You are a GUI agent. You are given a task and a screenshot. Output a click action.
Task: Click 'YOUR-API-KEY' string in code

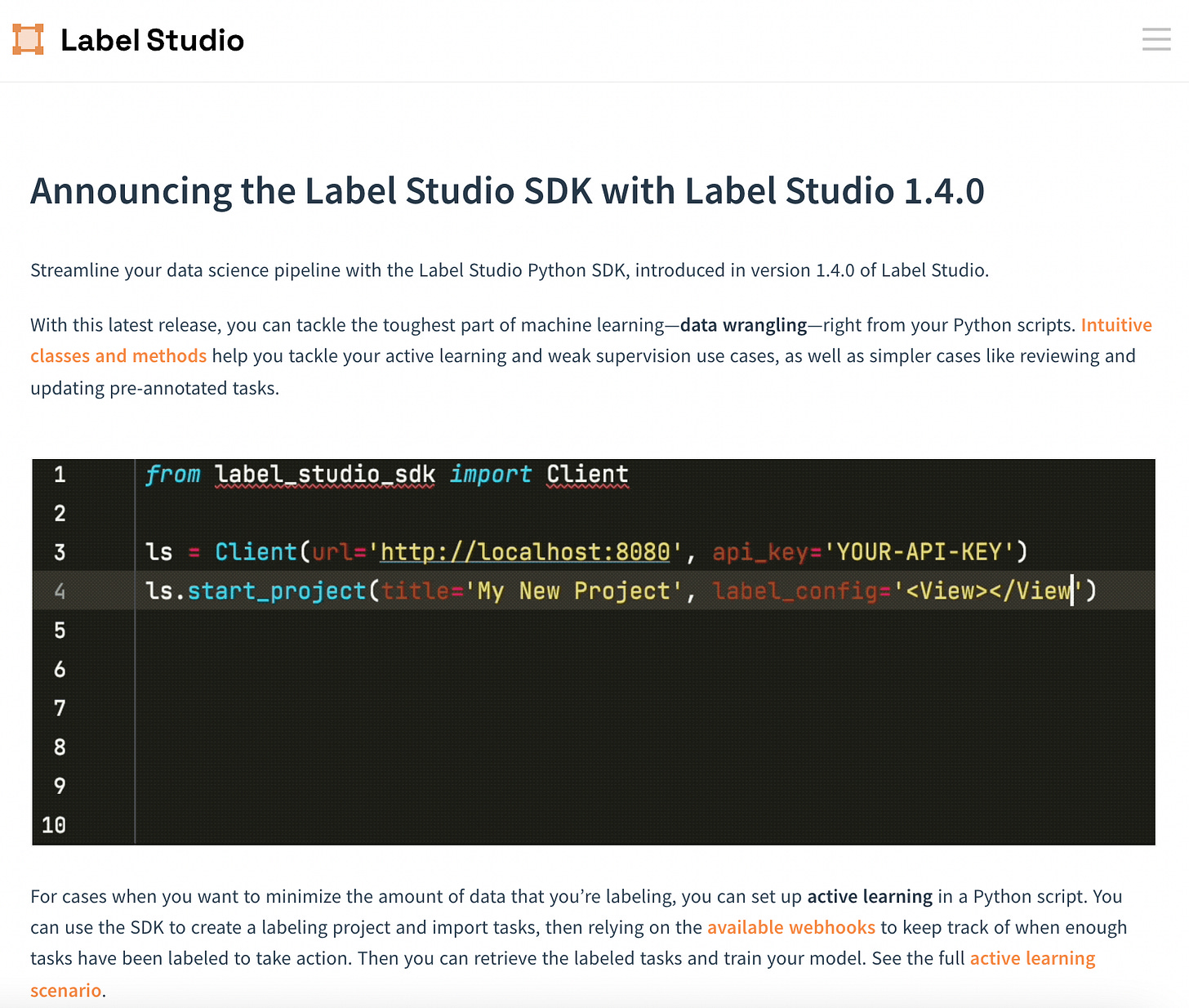pyautogui.click(x=919, y=552)
